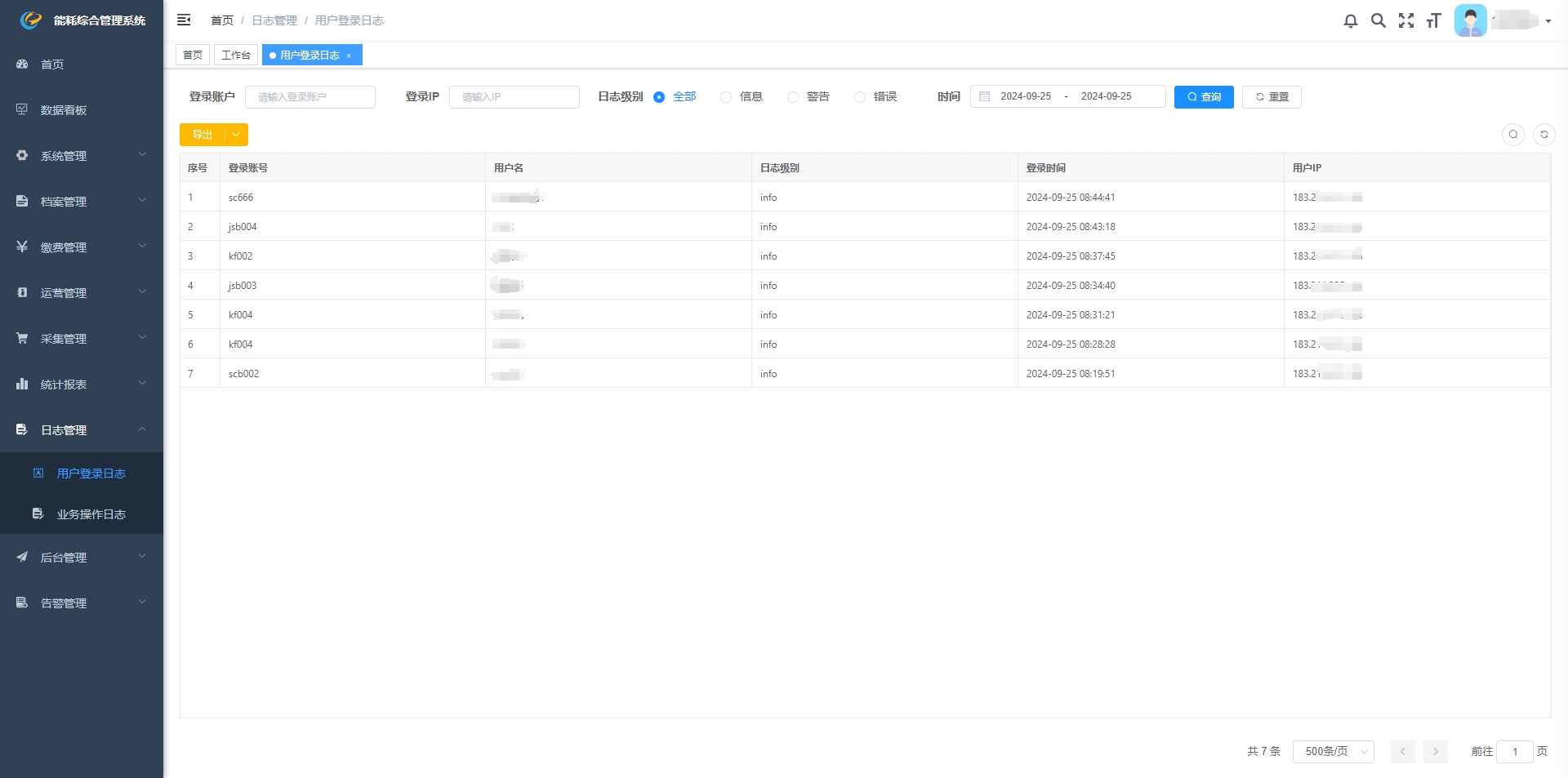
Task: Click the 重置 button
Action: pyautogui.click(x=1271, y=97)
